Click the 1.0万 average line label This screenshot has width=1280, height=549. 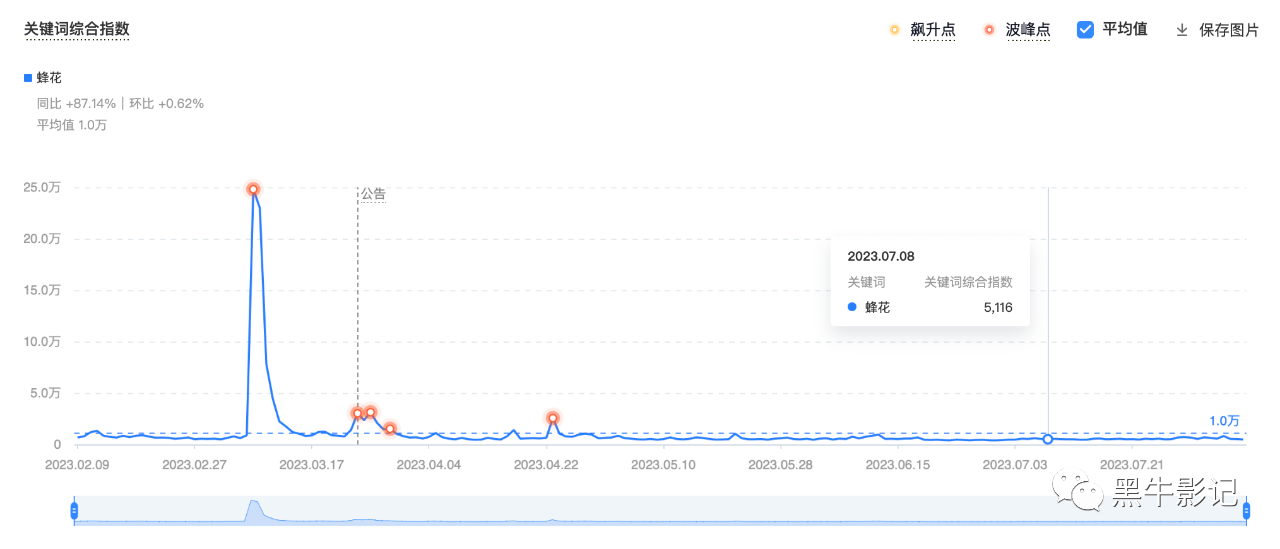[x=1224, y=421]
